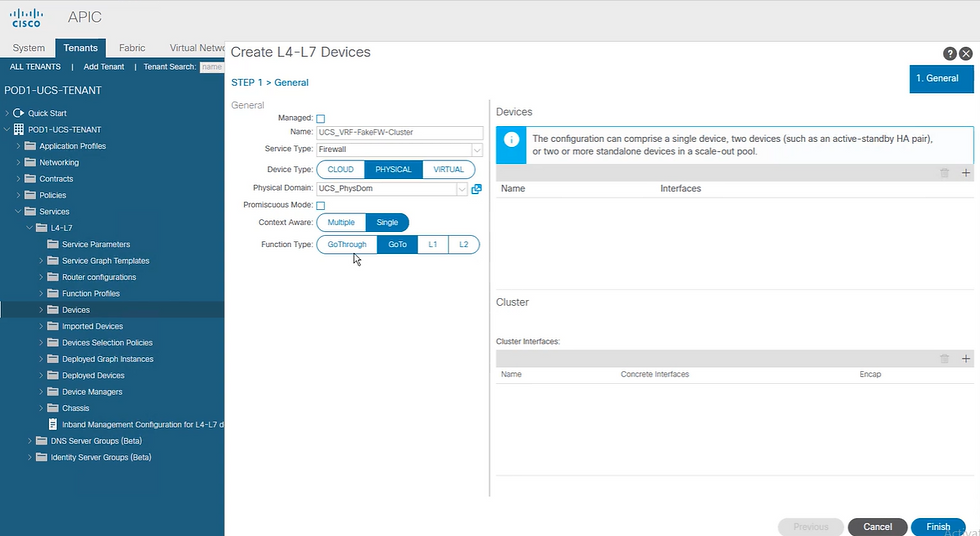
Task: Click the Deployed Devices folder icon
Action: (52, 375)
